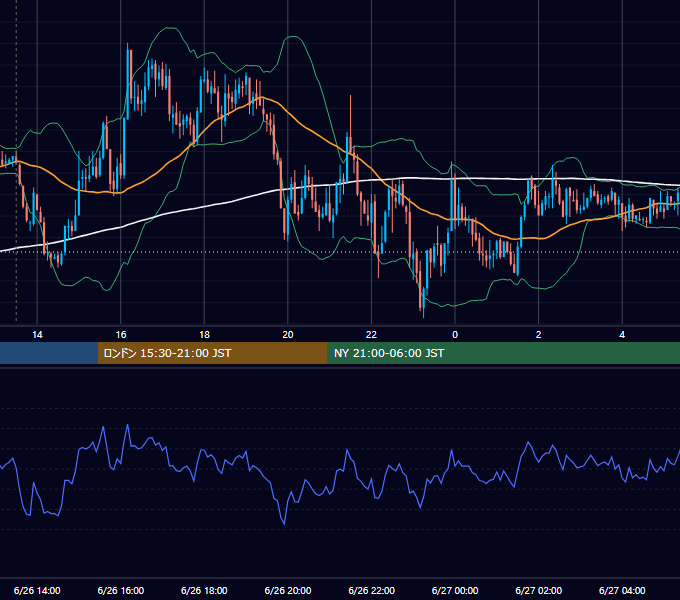Click the 6/26 20:00 time label
680x600 pixels.
288,590
